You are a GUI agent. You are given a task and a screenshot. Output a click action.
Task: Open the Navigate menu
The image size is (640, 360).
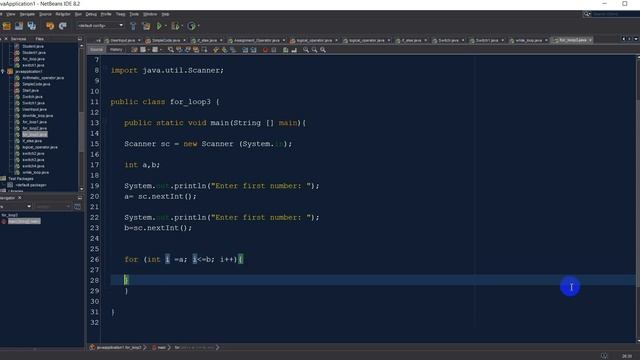27,14
